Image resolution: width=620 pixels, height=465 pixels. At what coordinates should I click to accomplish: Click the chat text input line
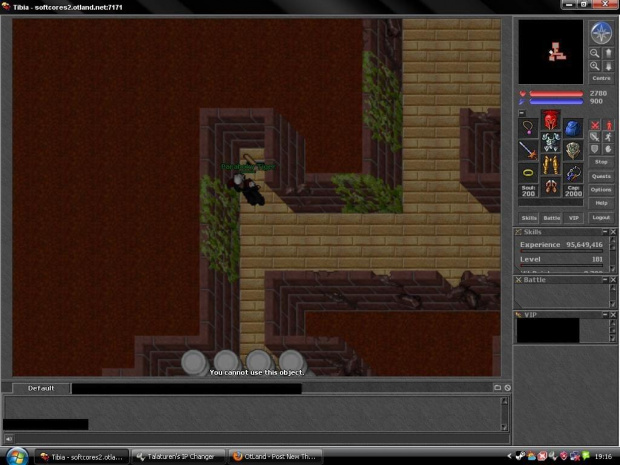262,439
